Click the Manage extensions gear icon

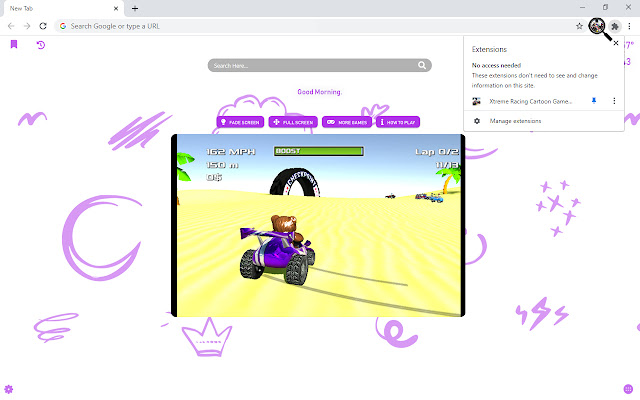[477, 121]
